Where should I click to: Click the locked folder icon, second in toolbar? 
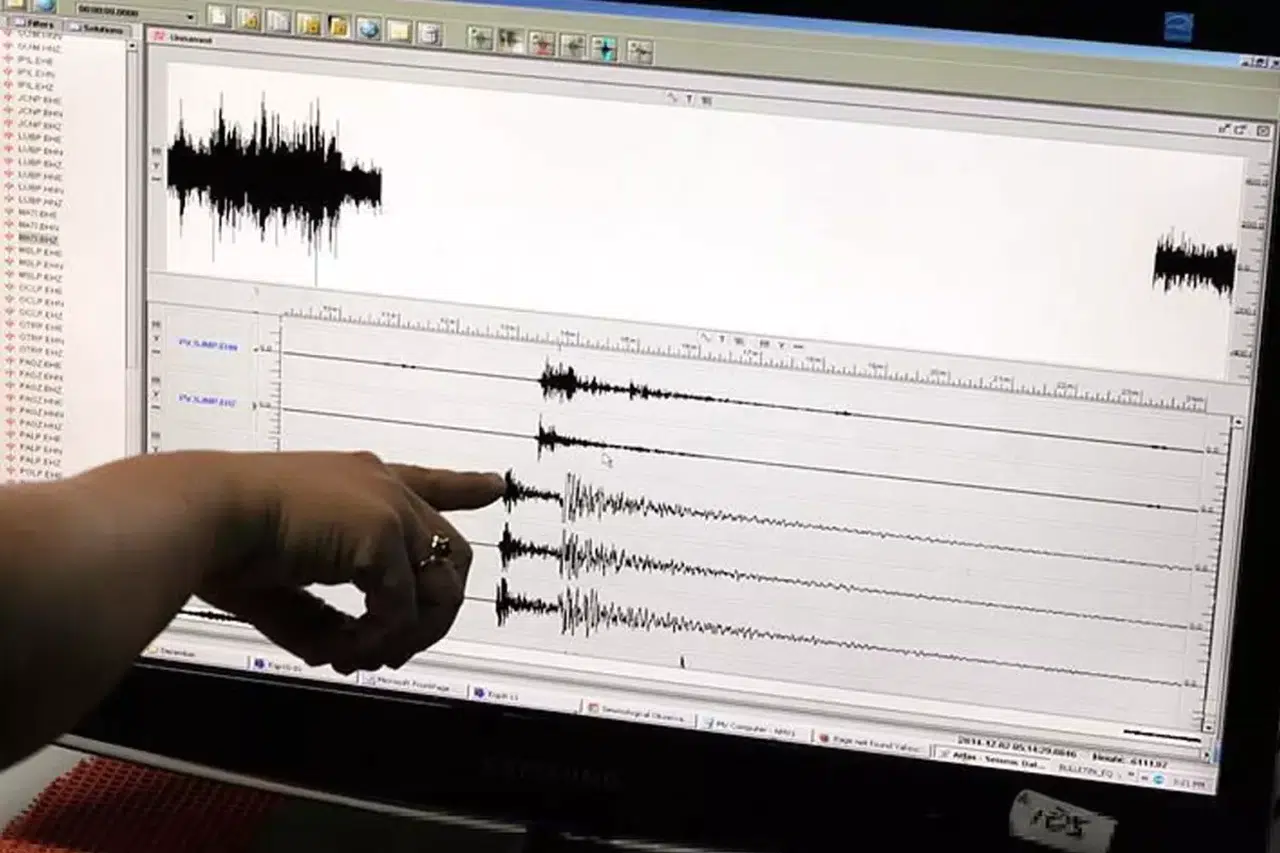(247, 18)
